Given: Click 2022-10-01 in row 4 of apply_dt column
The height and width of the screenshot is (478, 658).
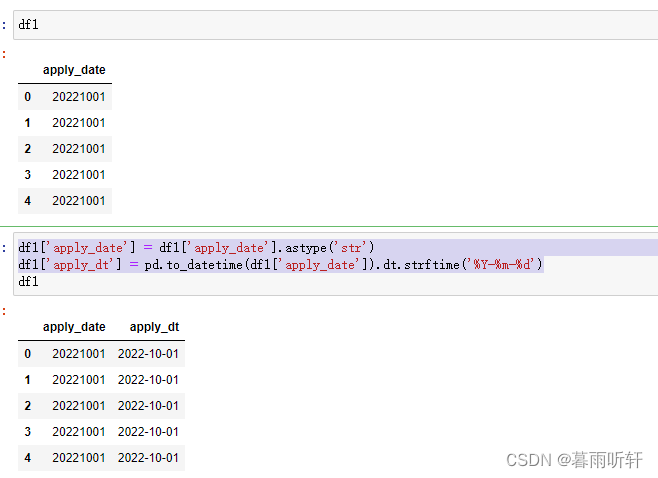Looking at the screenshot, I should (148, 458).
